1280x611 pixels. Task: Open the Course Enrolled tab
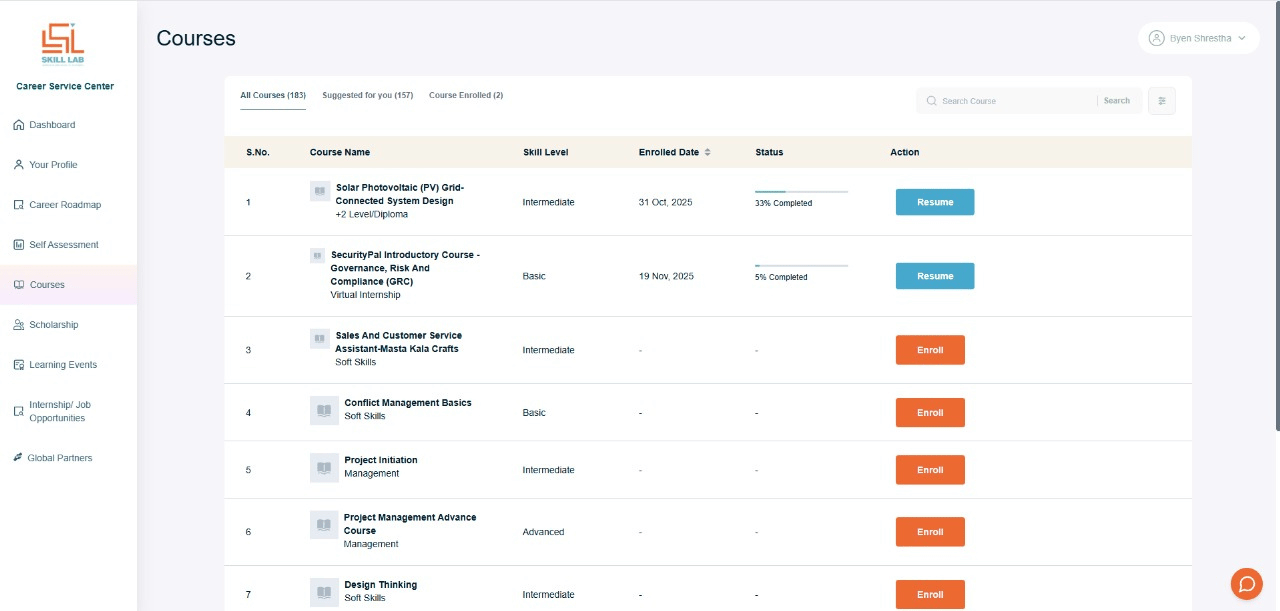coord(466,96)
